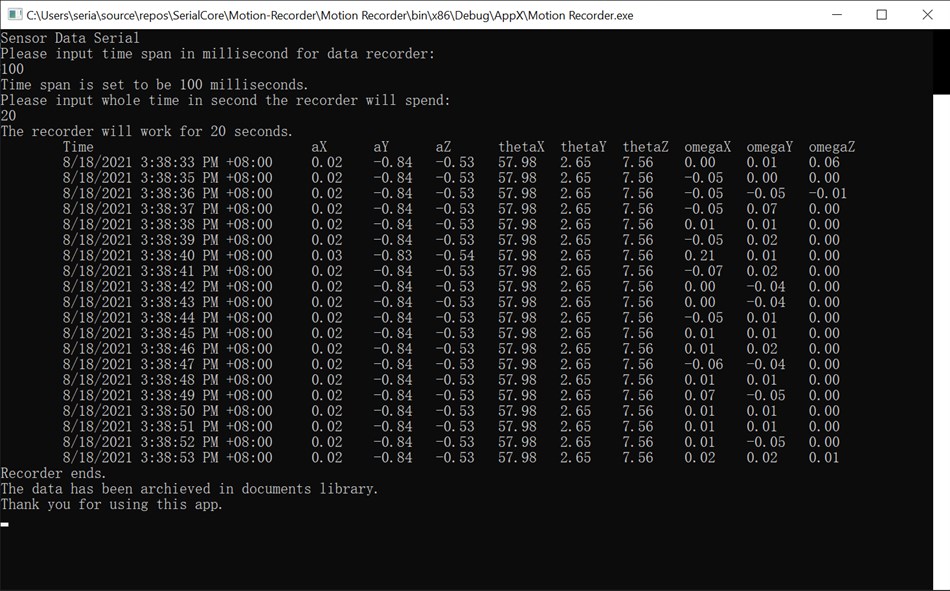The width and height of the screenshot is (950, 591).
Task: Click timestamp '8/18/2021 3:38:42 PM +08:00'
Action: tap(167, 287)
